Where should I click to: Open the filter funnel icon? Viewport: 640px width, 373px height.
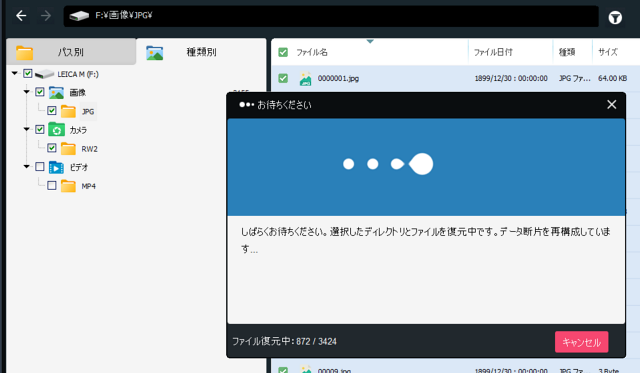coord(615,18)
